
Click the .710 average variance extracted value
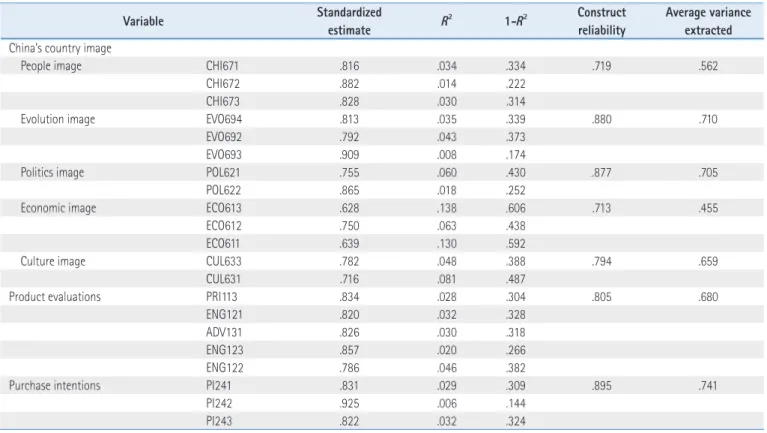(x=708, y=119)
